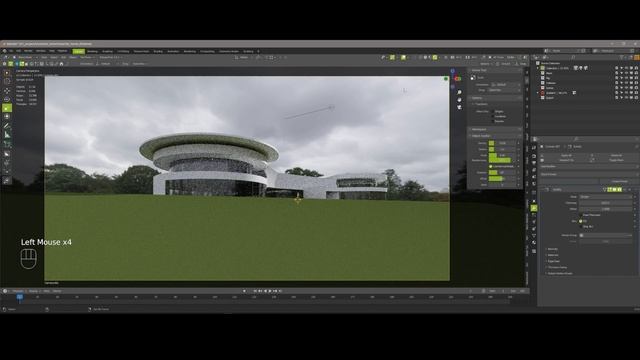
Task: Open the Object properties tab
Action: coord(534,200)
